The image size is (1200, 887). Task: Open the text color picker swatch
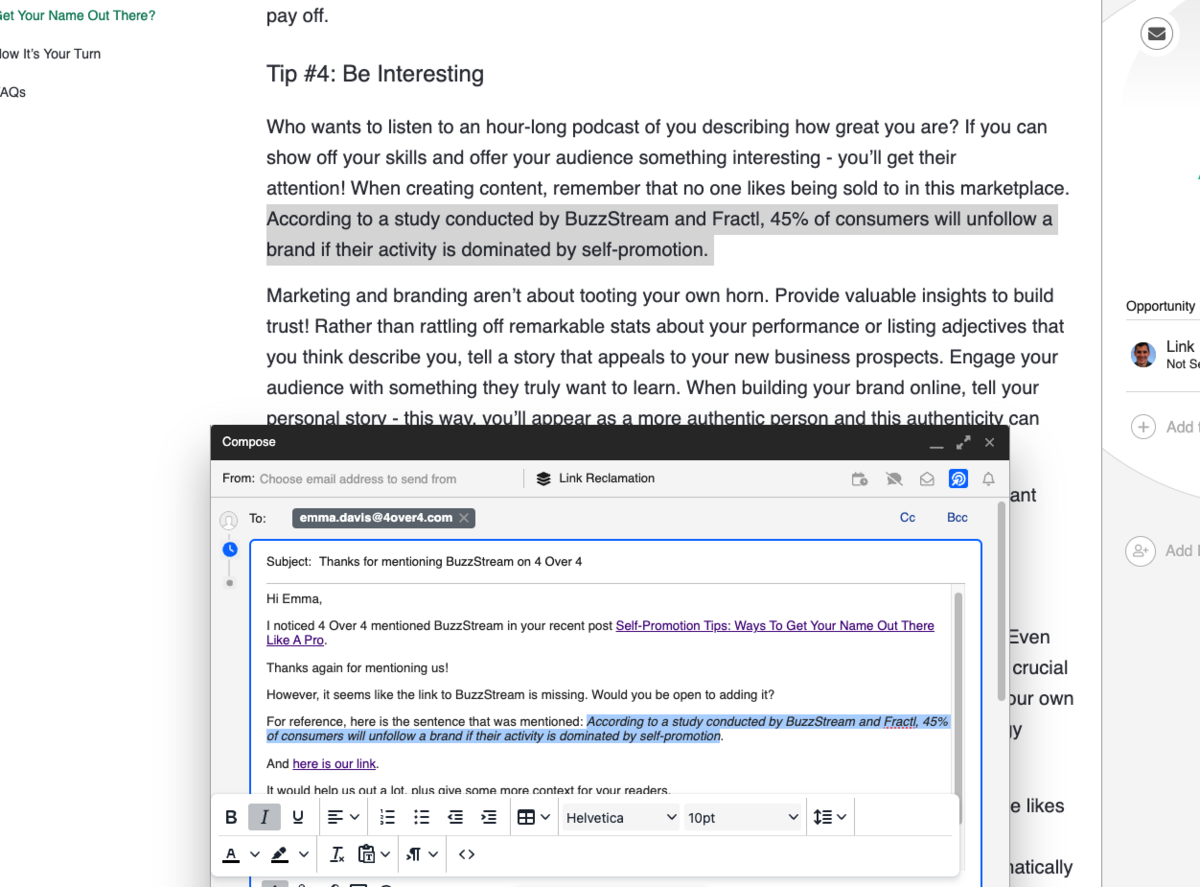coord(231,854)
